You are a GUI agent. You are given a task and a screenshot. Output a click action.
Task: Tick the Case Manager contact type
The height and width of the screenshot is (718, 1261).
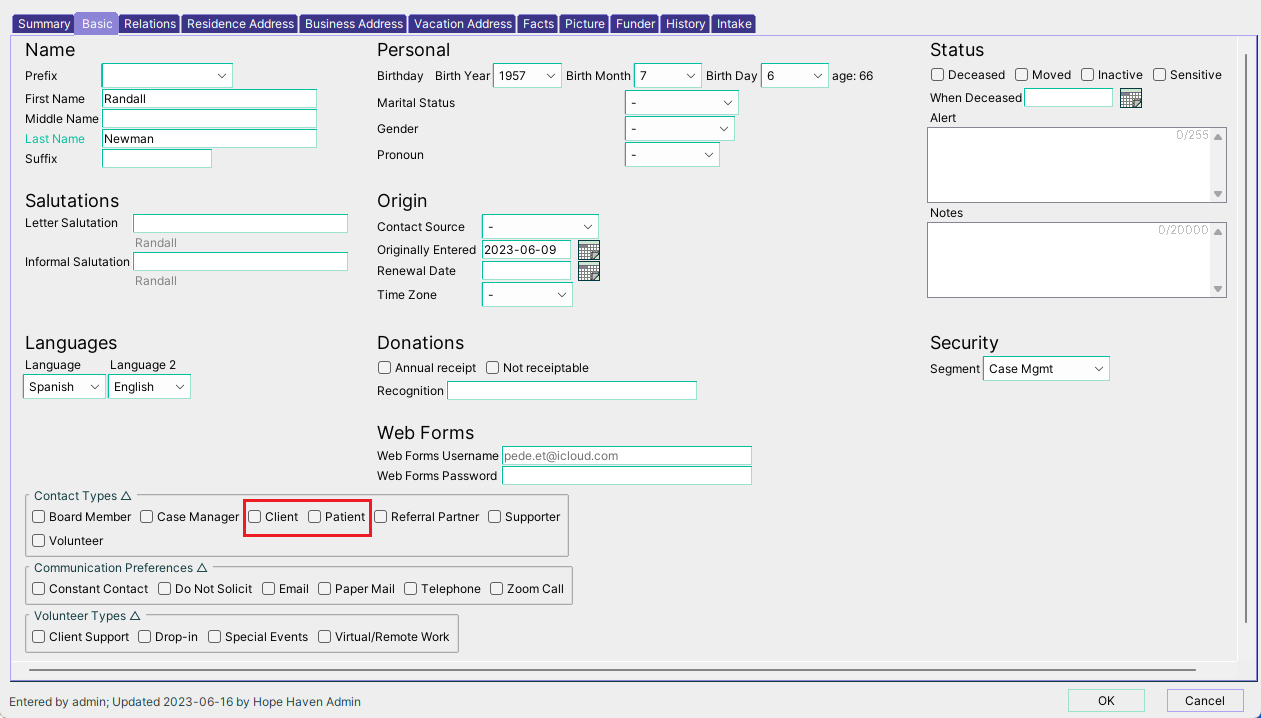tap(147, 517)
